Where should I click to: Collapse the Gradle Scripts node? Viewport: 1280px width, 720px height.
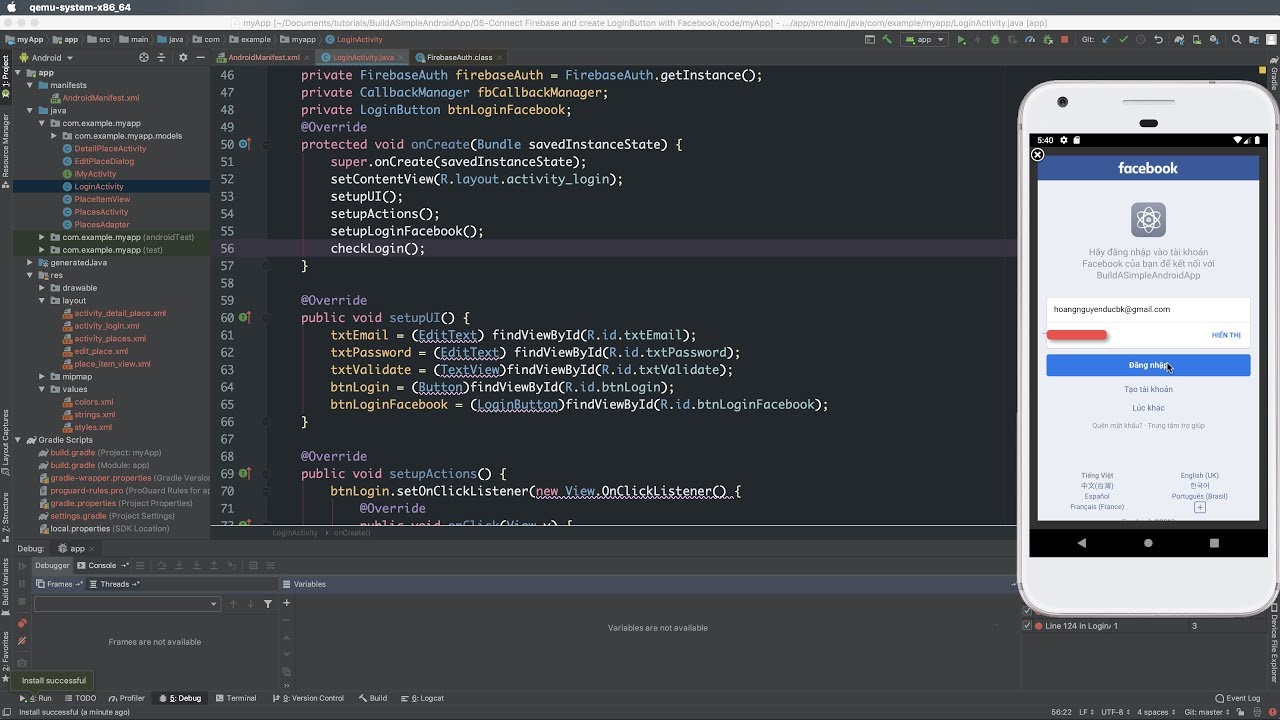[x=18, y=440]
